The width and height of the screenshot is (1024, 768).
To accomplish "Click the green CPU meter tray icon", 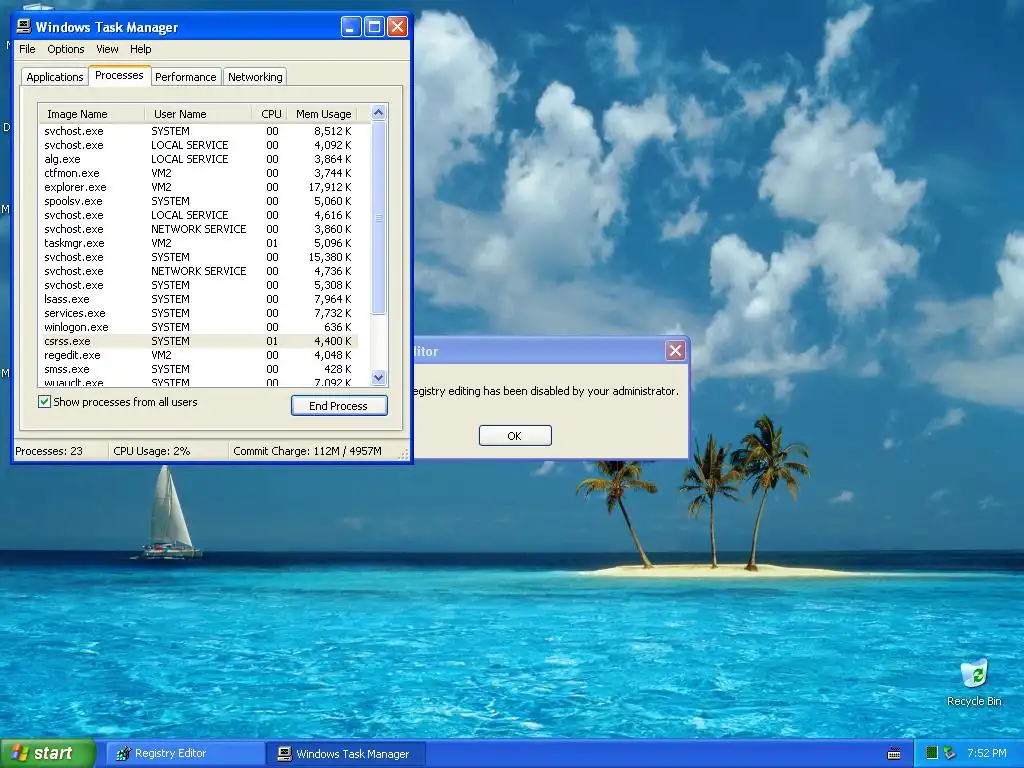I will tap(932, 753).
